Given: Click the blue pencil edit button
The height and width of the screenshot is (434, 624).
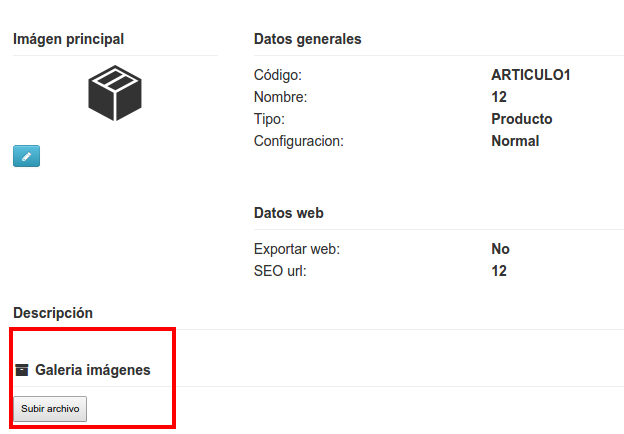Looking at the screenshot, I should tap(26, 156).
